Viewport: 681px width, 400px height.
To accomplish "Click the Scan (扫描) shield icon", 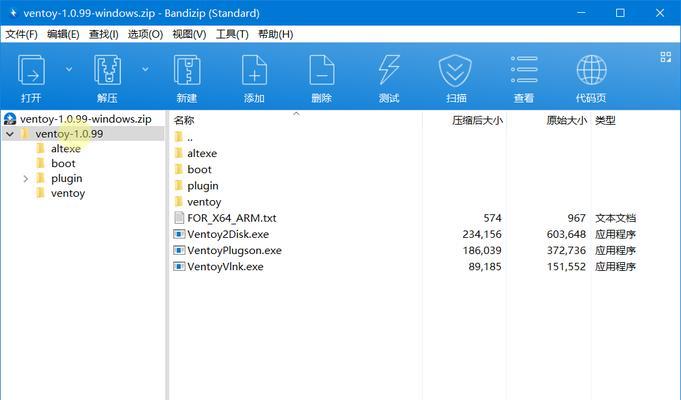I will [x=456, y=70].
